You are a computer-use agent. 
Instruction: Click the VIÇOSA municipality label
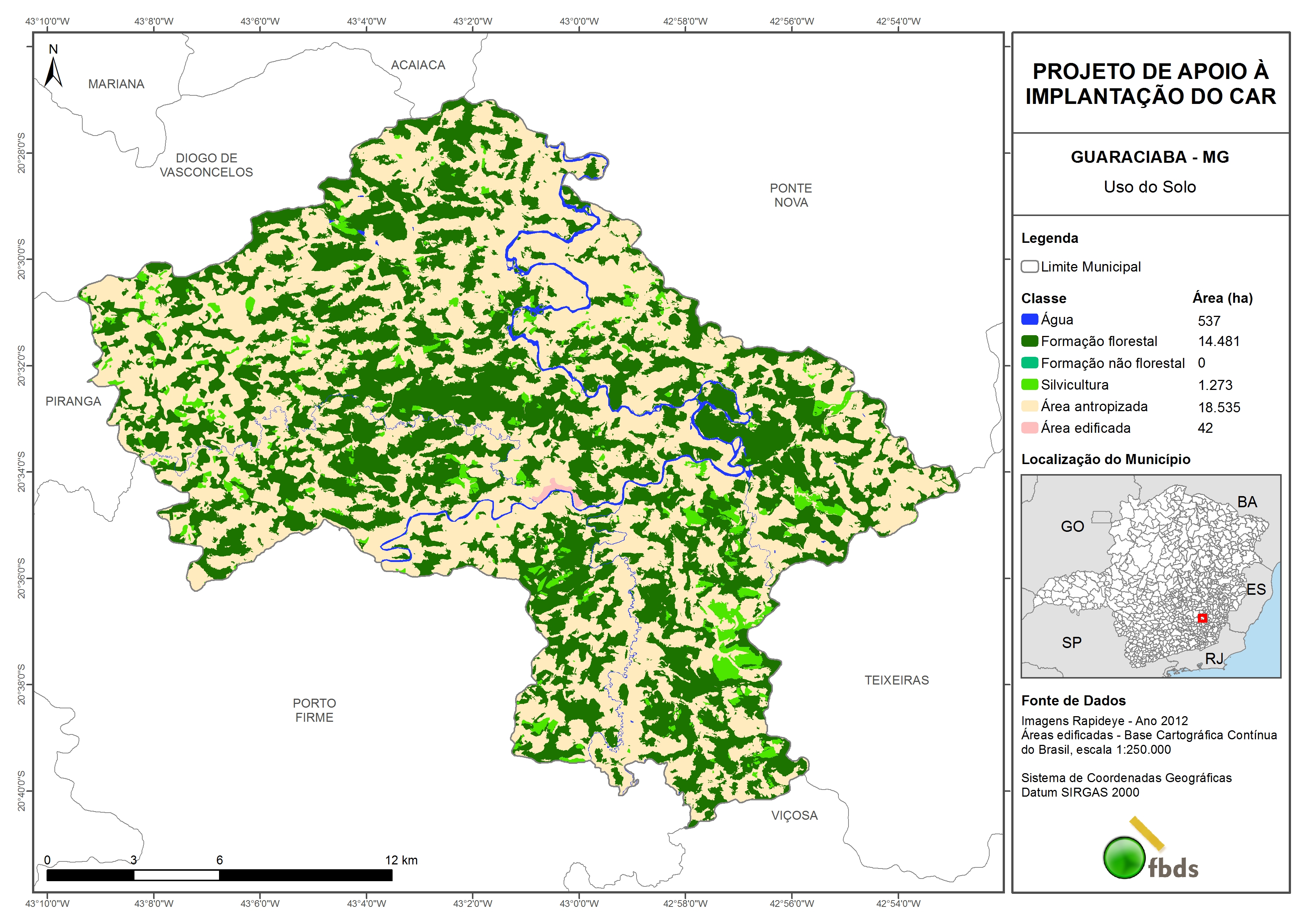click(794, 816)
